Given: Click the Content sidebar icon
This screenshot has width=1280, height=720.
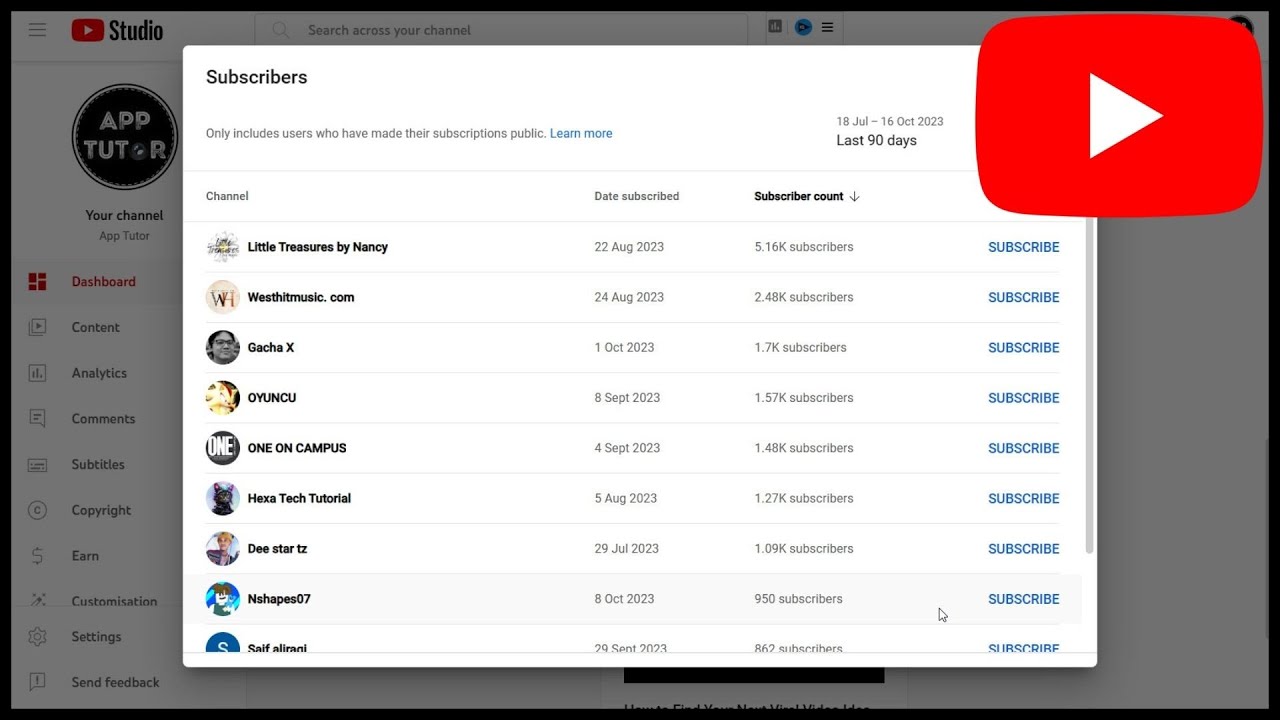Looking at the screenshot, I should tap(37, 327).
